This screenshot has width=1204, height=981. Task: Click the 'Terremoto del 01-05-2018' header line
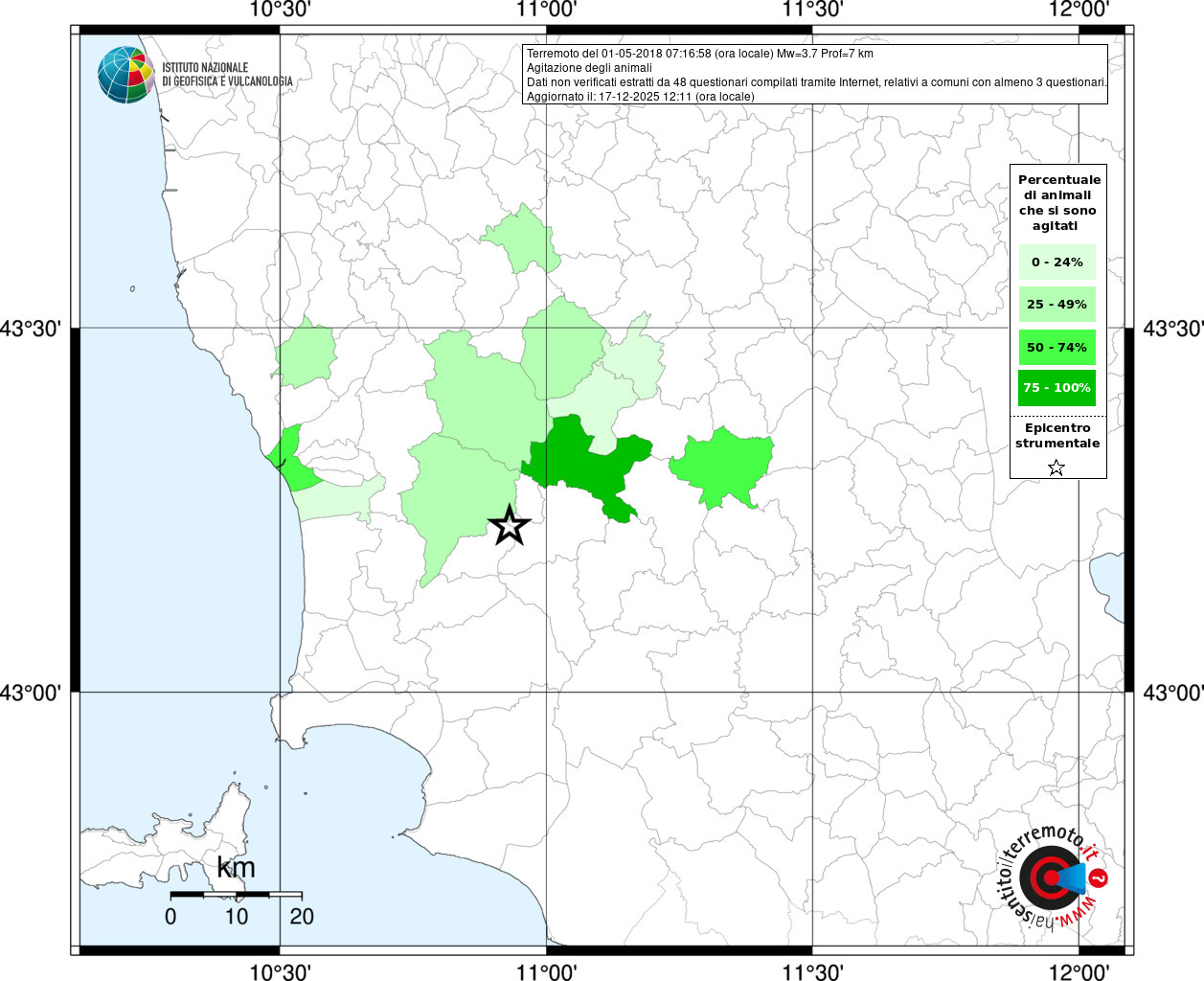point(700,54)
